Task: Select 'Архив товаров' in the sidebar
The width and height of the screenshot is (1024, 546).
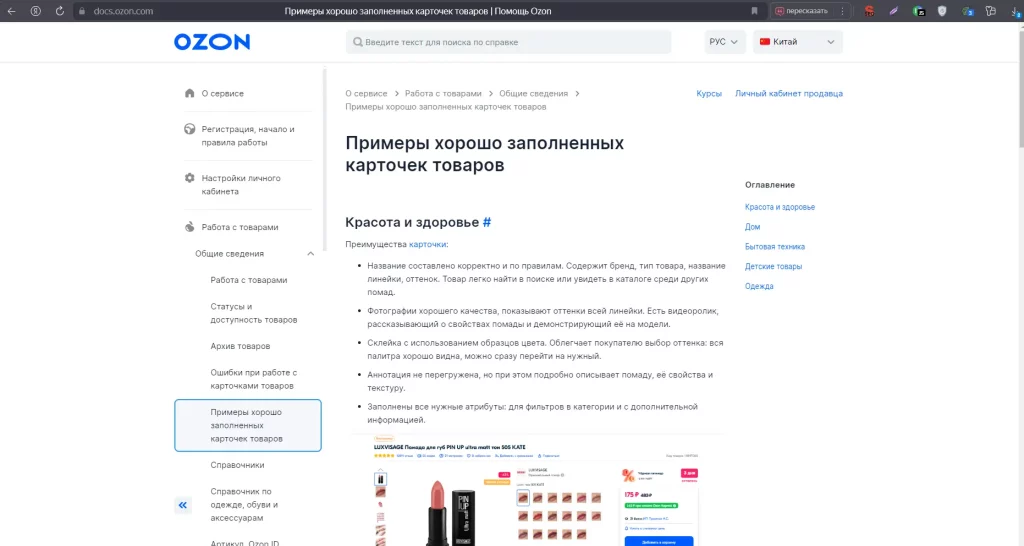Action: coord(240,346)
